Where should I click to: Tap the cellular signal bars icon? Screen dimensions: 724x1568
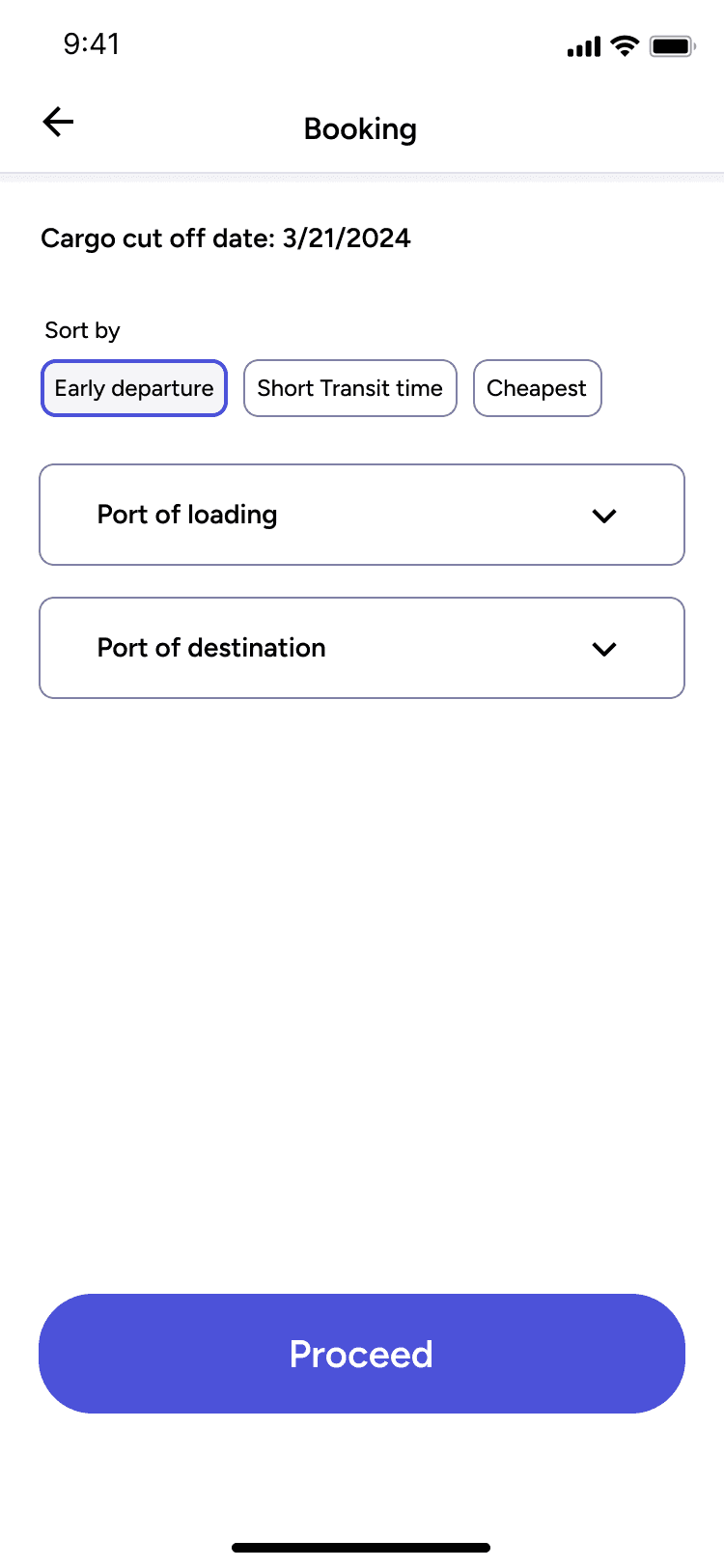(584, 45)
